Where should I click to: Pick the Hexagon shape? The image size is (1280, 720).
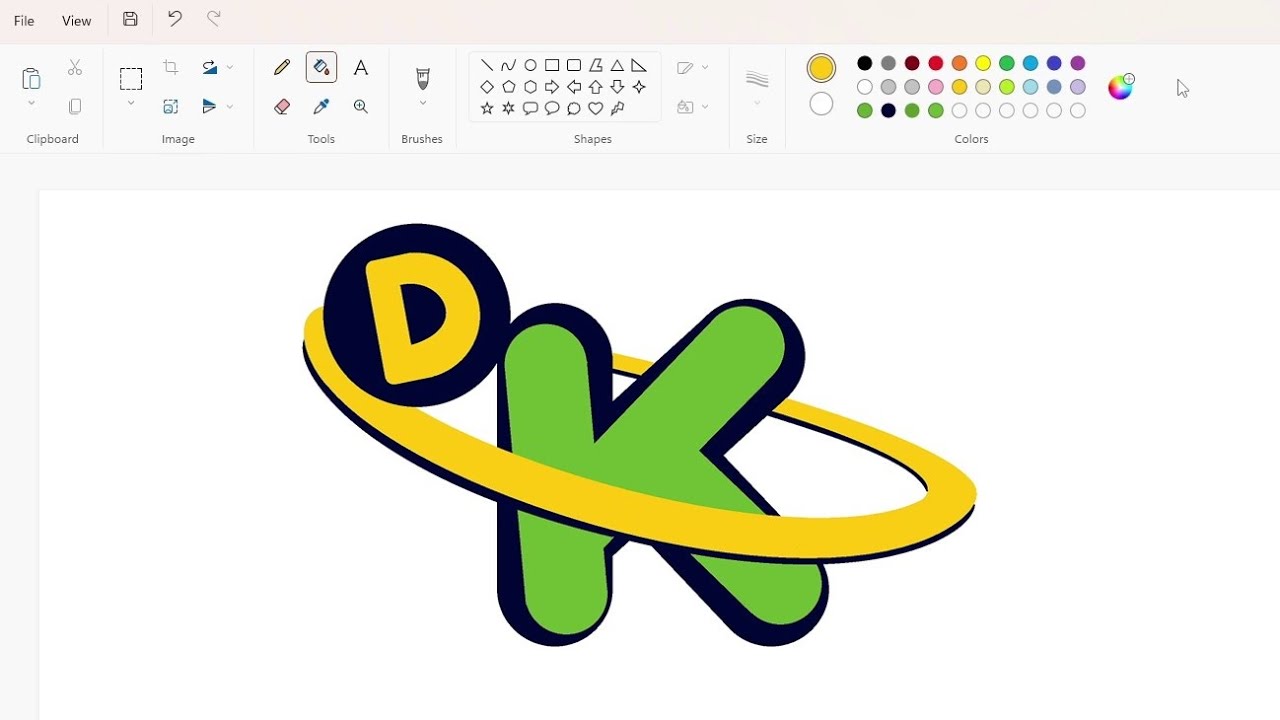click(531, 87)
